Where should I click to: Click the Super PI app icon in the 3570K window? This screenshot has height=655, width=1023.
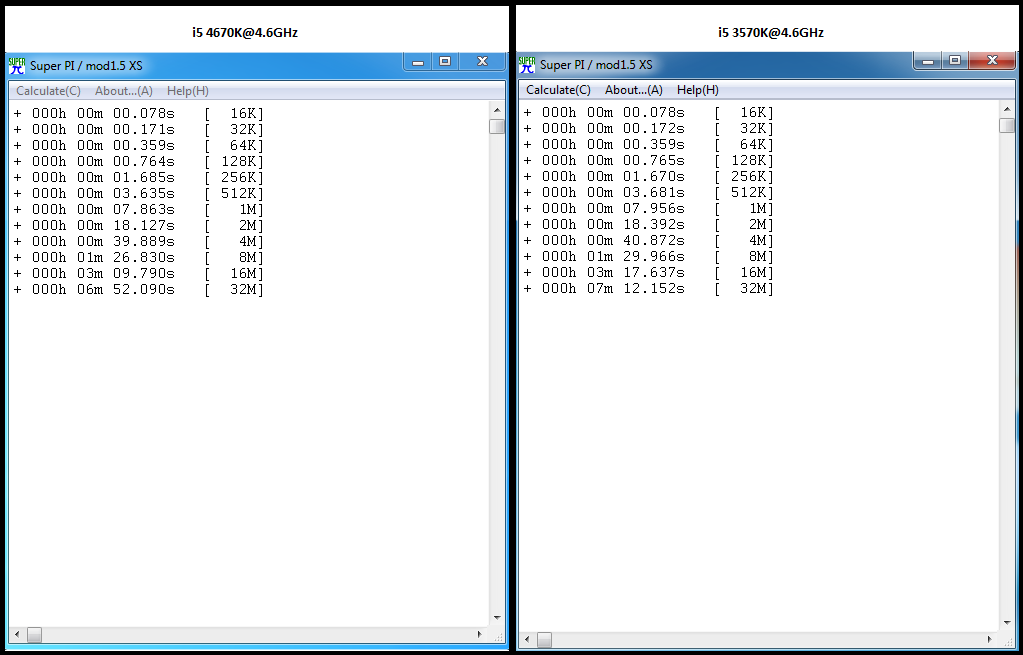click(527, 65)
